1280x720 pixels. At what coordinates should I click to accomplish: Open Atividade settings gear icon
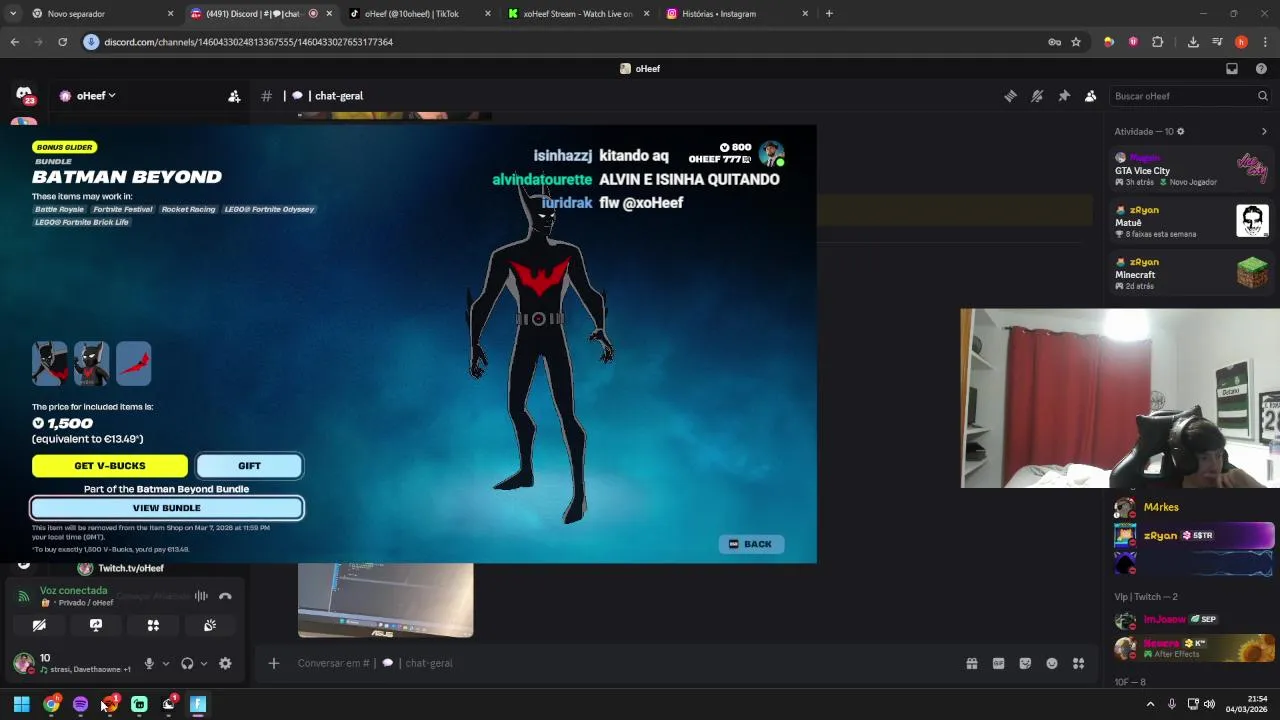point(1180,131)
